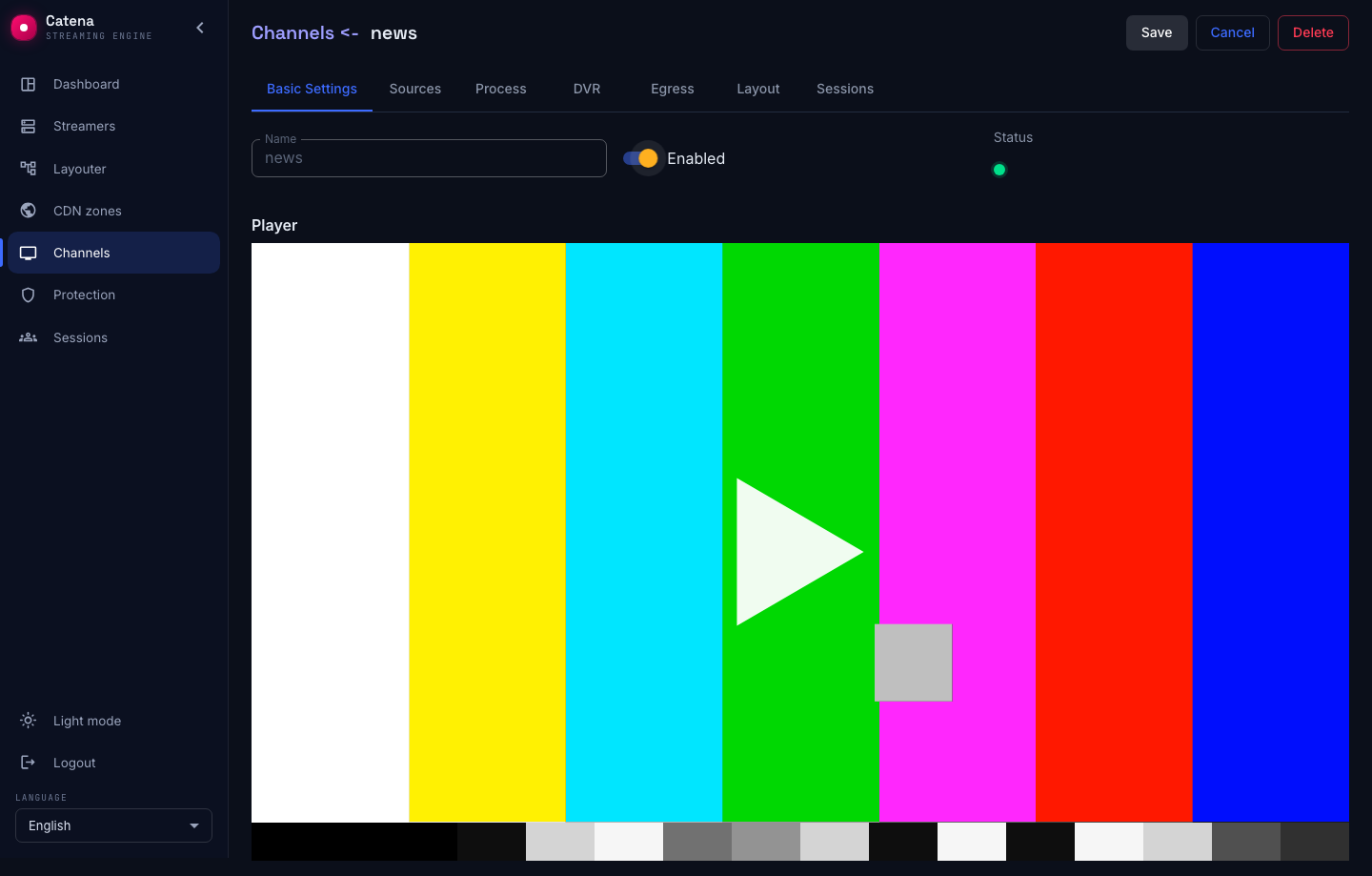Collapse the sidebar with the chevron

(200, 28)
